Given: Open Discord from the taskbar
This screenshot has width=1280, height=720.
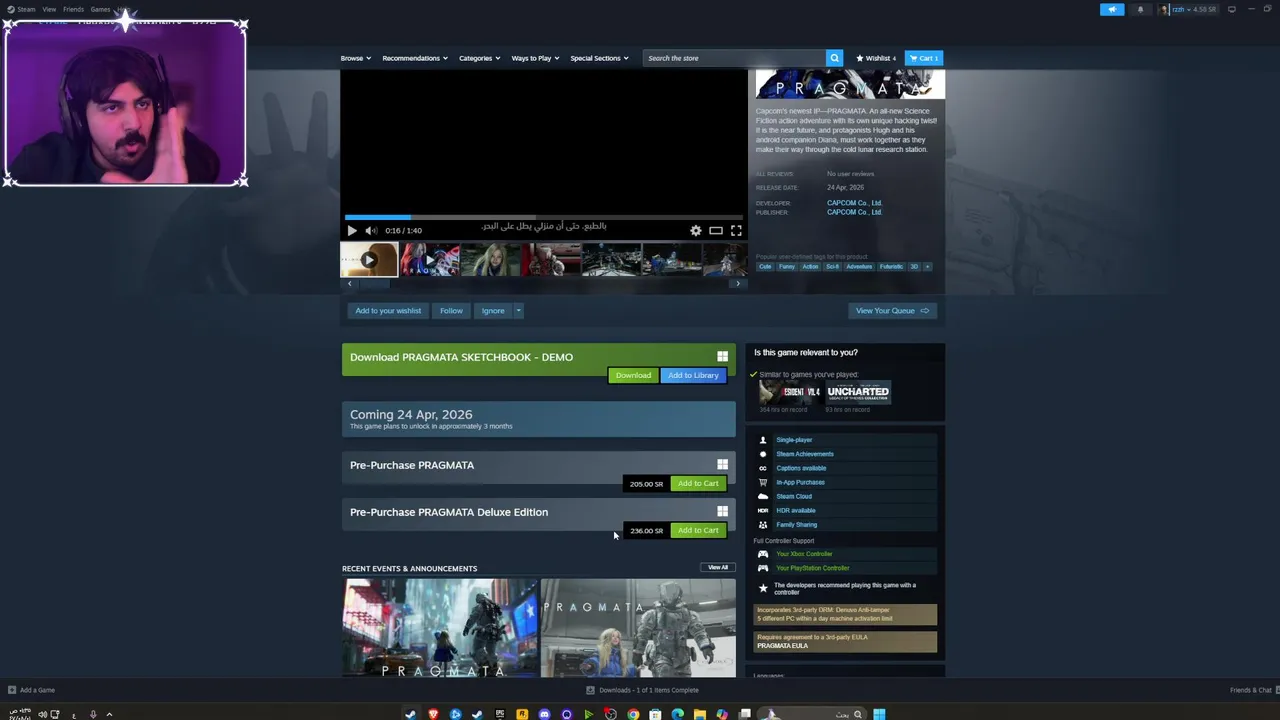Looking at the screenshot, I should point(544,714).
